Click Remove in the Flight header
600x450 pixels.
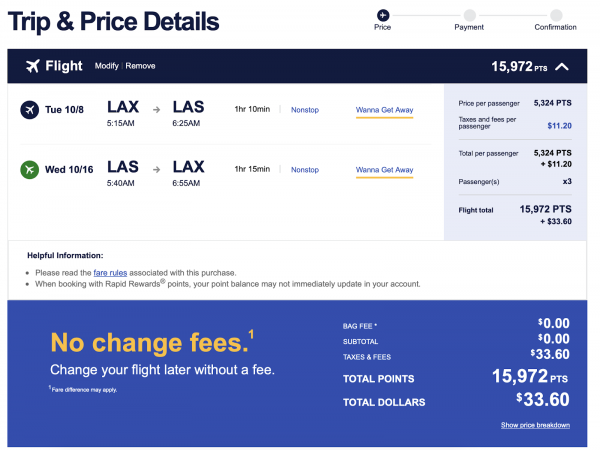click(140, 66)
